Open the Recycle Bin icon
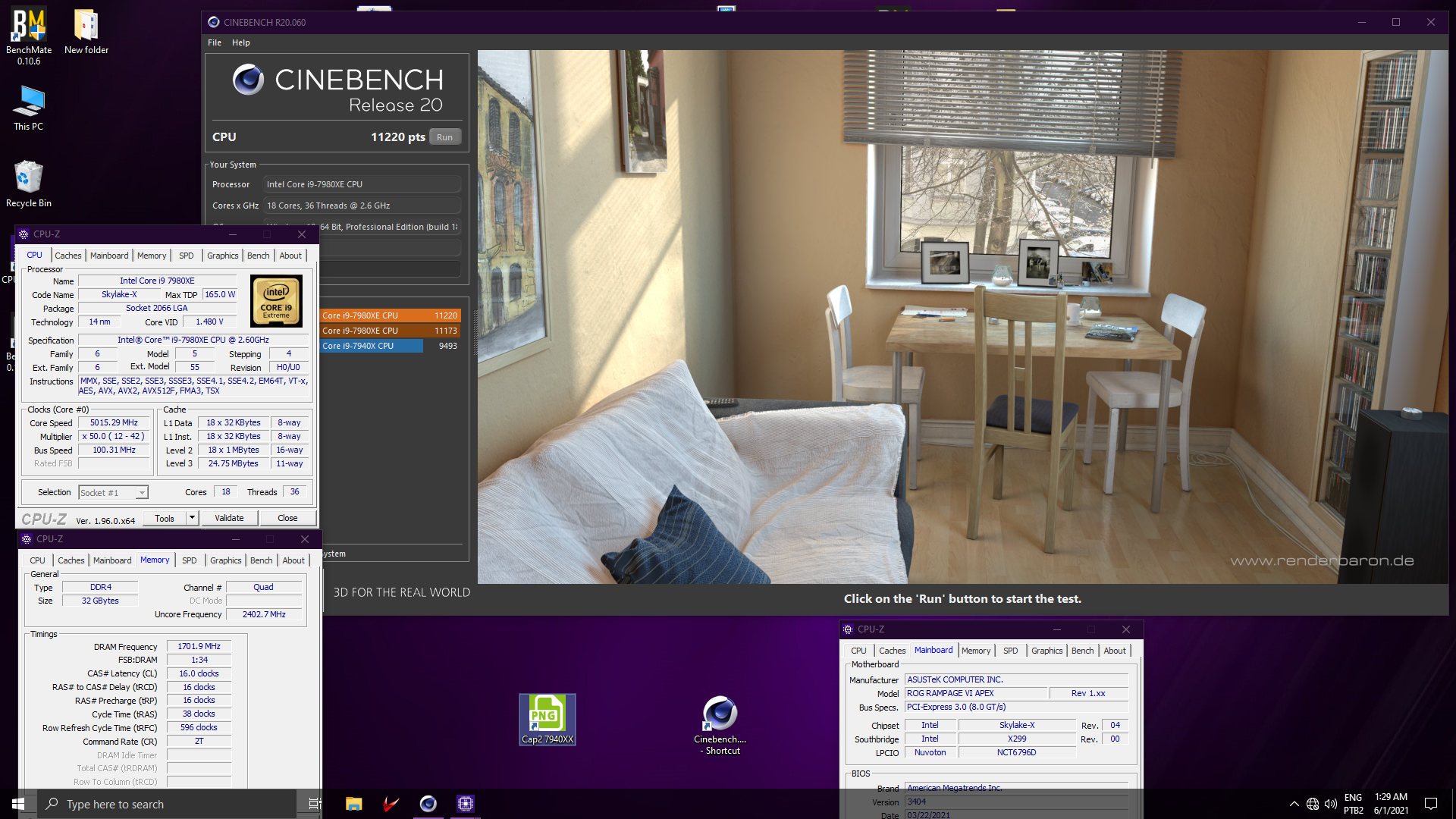Viewport: 1456px width, 819px height. [29, 184]
